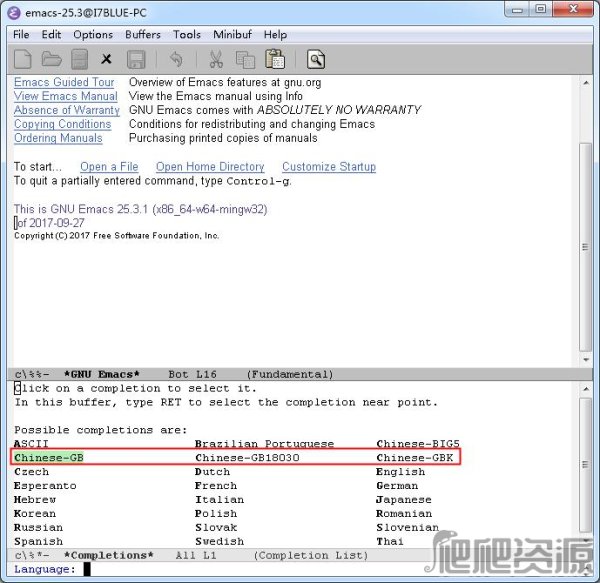Open the Options menu

pyautogui.click(x=93, y=35)
